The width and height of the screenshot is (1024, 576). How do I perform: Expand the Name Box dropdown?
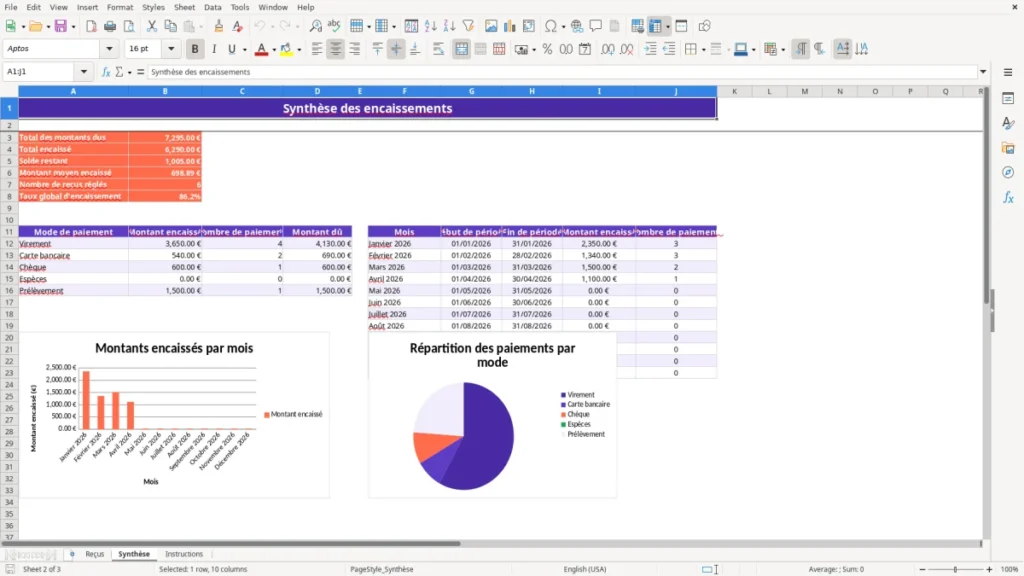[x=84, y=72]
